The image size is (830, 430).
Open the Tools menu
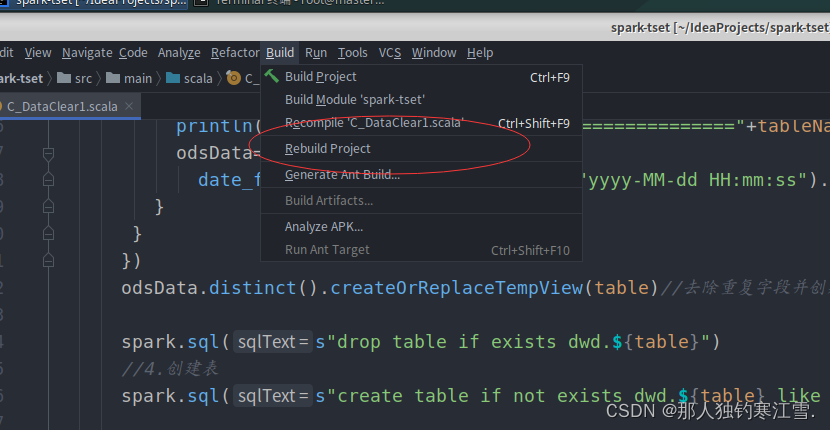pos(353,53)
